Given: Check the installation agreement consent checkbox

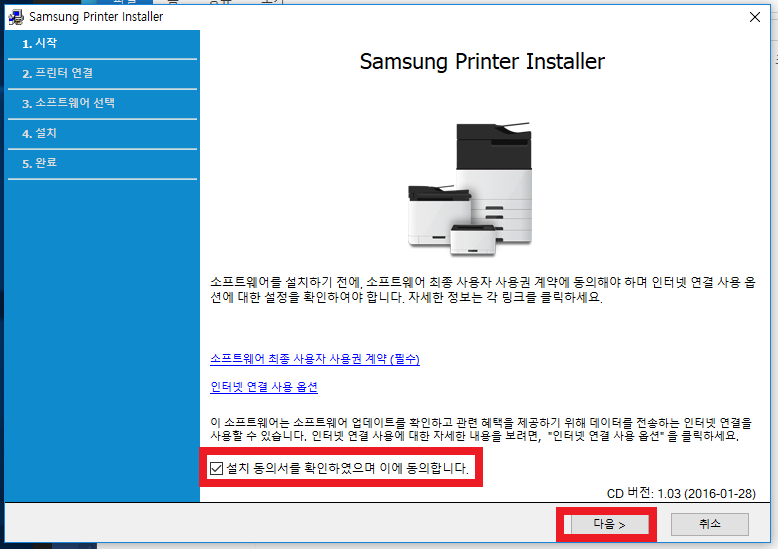Looking at the screenshot, I should coord(216,468).
